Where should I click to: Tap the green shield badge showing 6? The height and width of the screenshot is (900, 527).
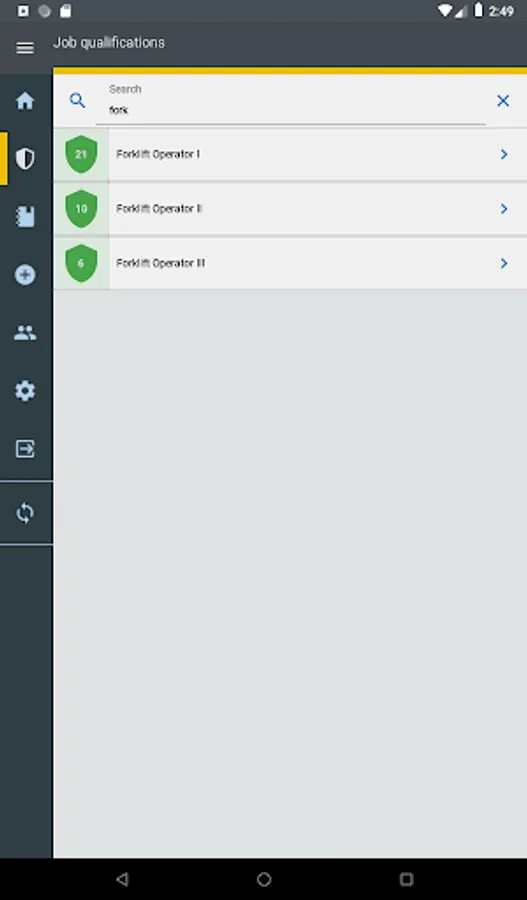[81, 263]
